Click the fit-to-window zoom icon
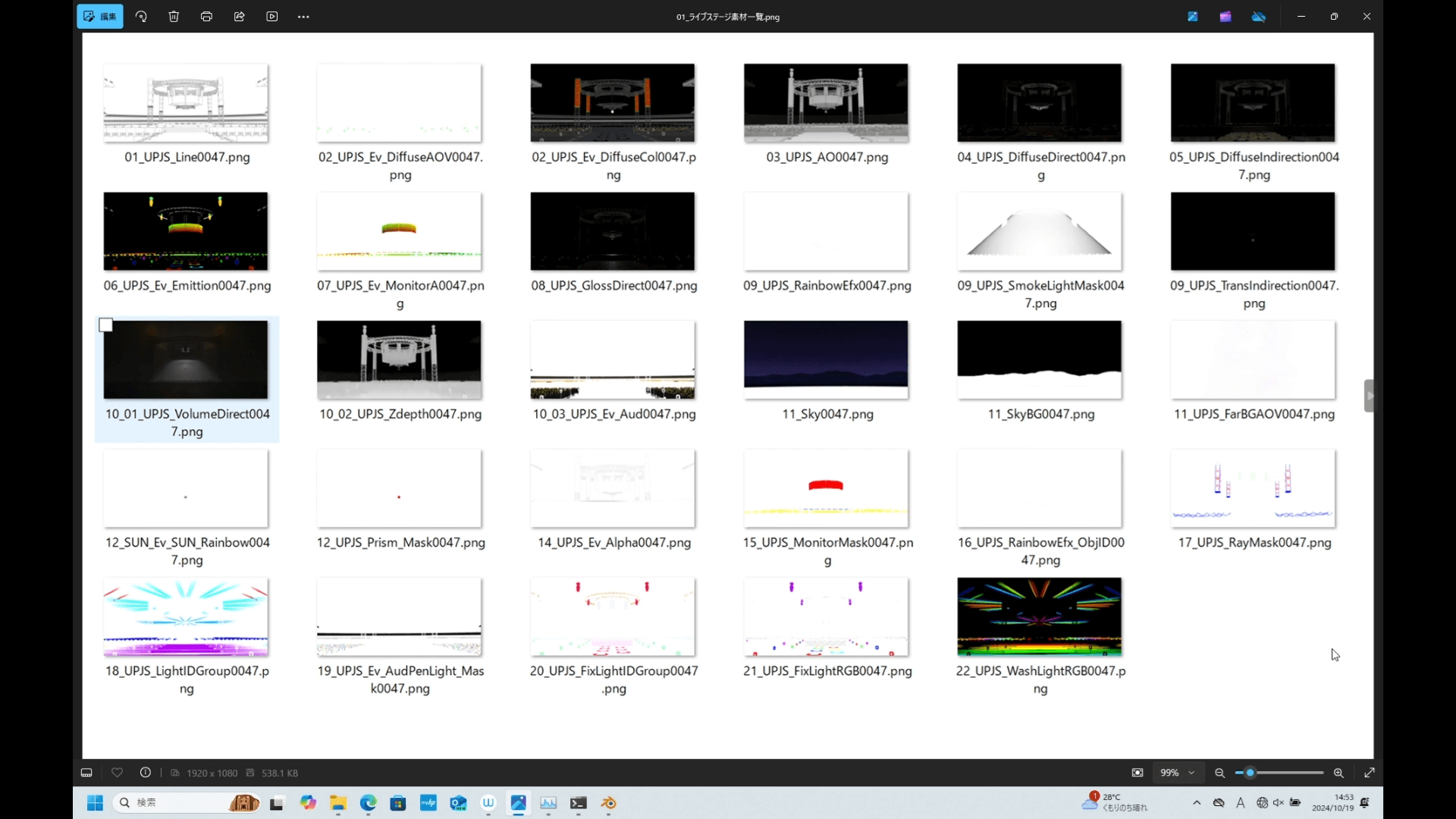This screenshot has width=1456, height=819. 1137,773
